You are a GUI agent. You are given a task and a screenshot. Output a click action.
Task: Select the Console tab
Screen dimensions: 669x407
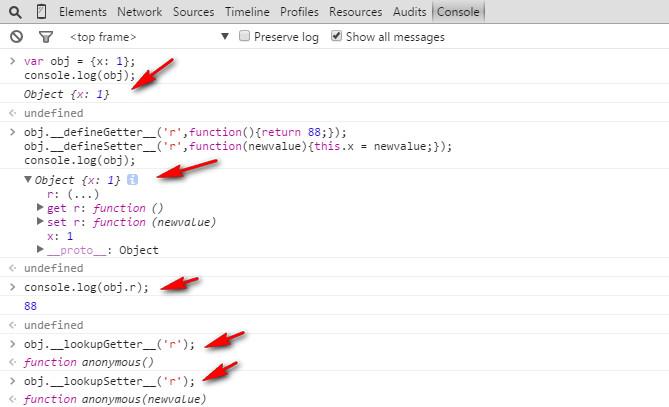pyautogui.click(x=458, y=12)
